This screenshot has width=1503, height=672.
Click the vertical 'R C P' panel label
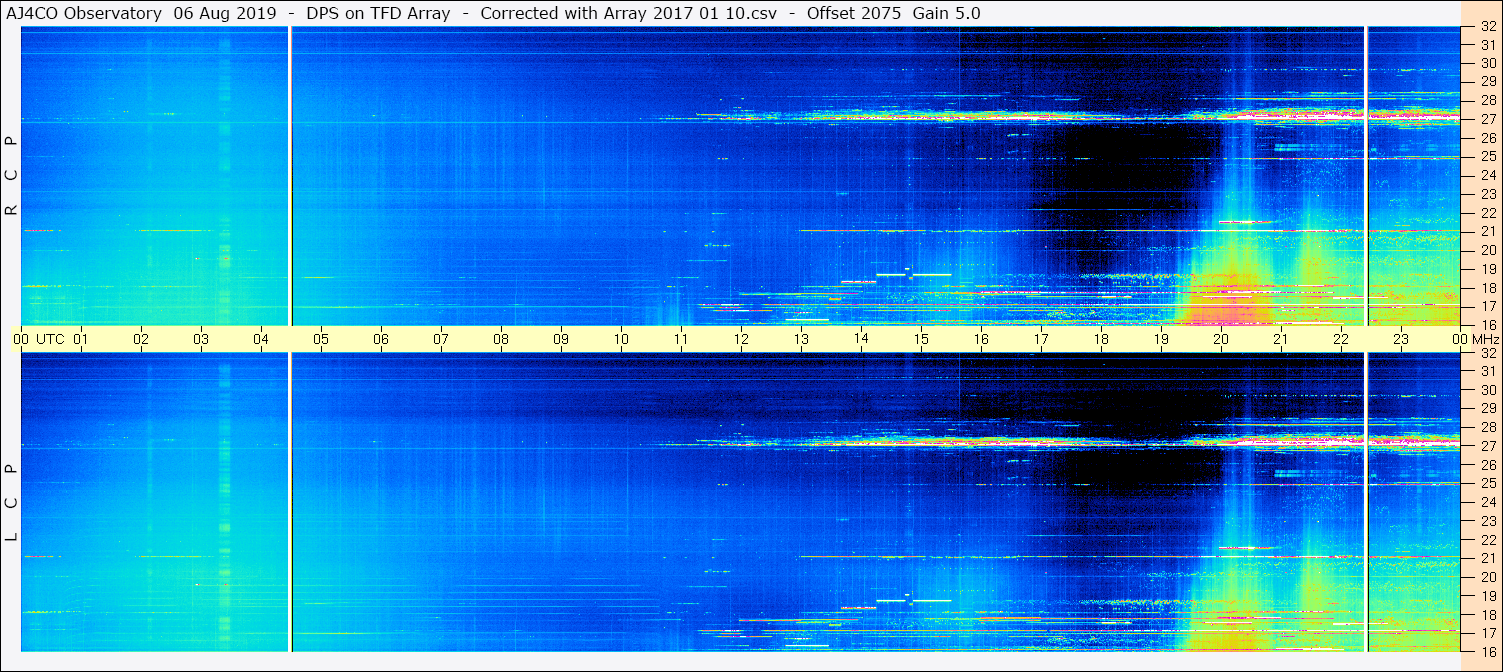coord(12,175)
